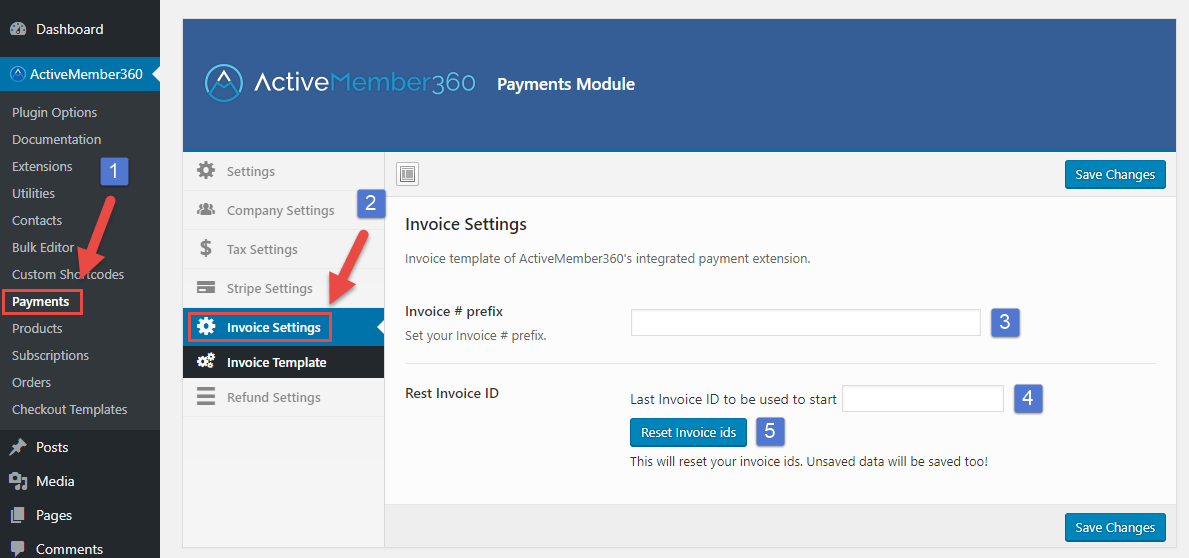Open Extensions submenu item
1189x558 pixels.
pos(42,166)
